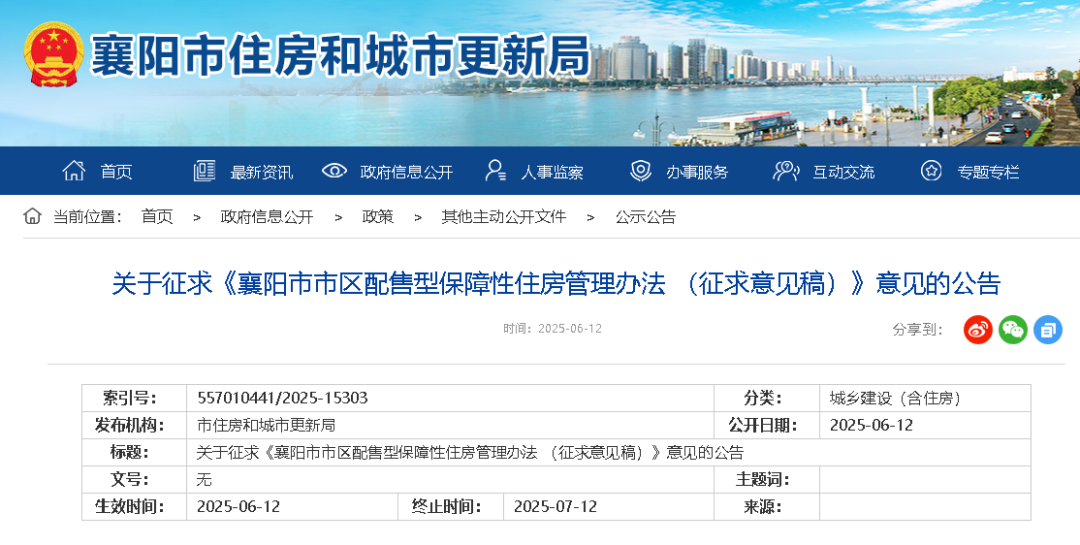The image size is (1080, 545).
Task: Click the 主题词 label cell
Action: 767,480
